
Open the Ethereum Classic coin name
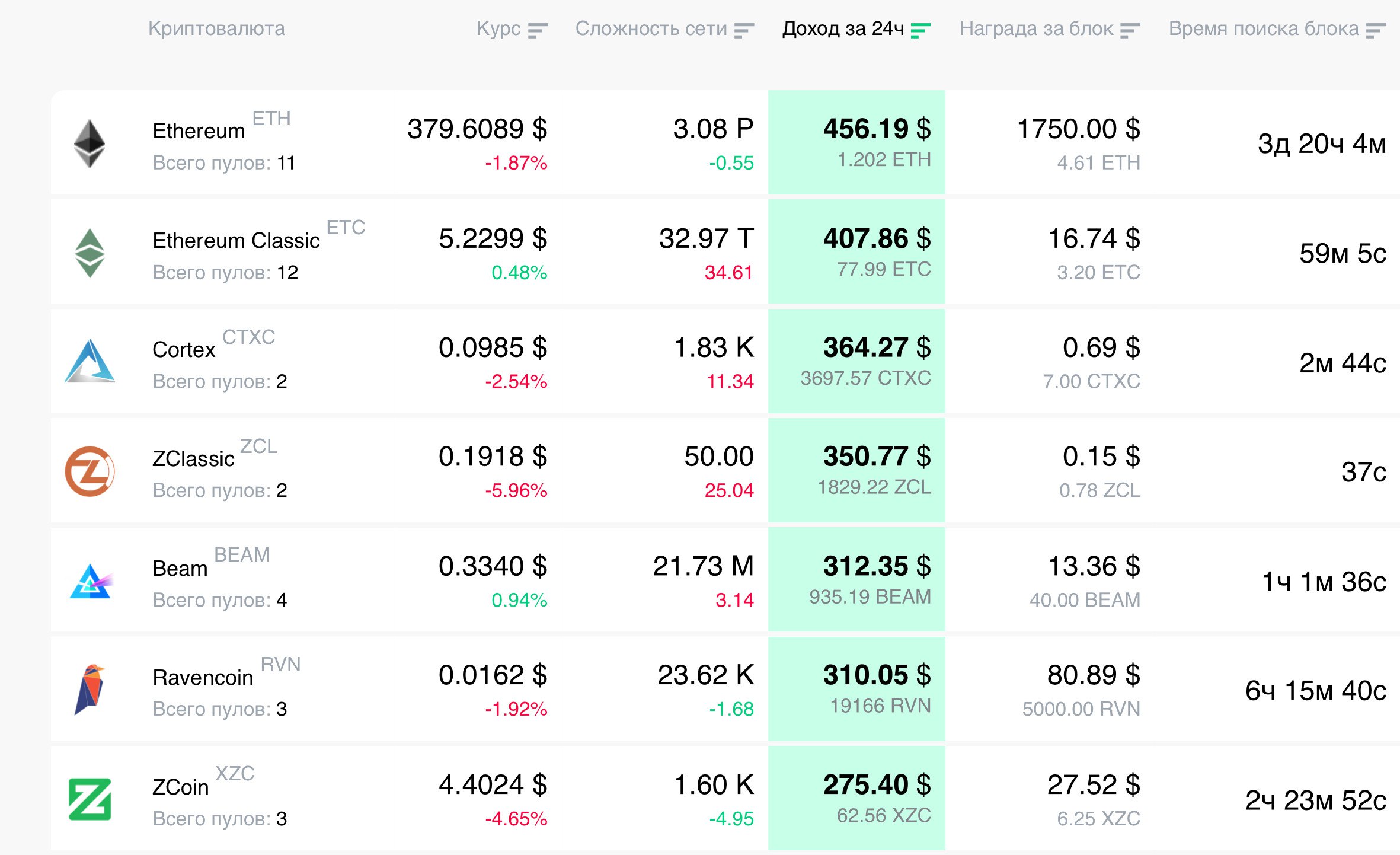236,241
